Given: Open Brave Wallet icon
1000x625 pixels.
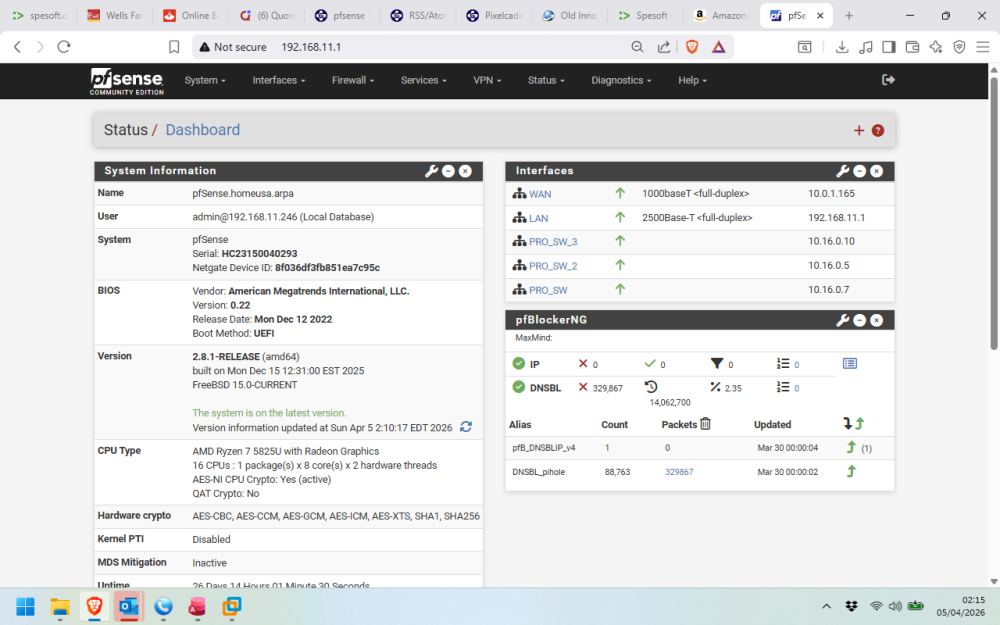Looking at the screenshot, I should 912,47.
